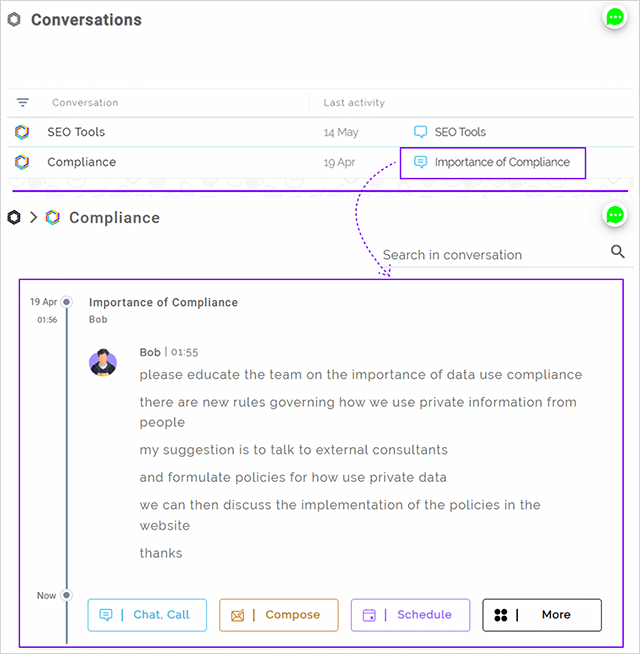Open SEO Tools last activity thread
This screenshot has width=640, height=654.
coord(450,132)
